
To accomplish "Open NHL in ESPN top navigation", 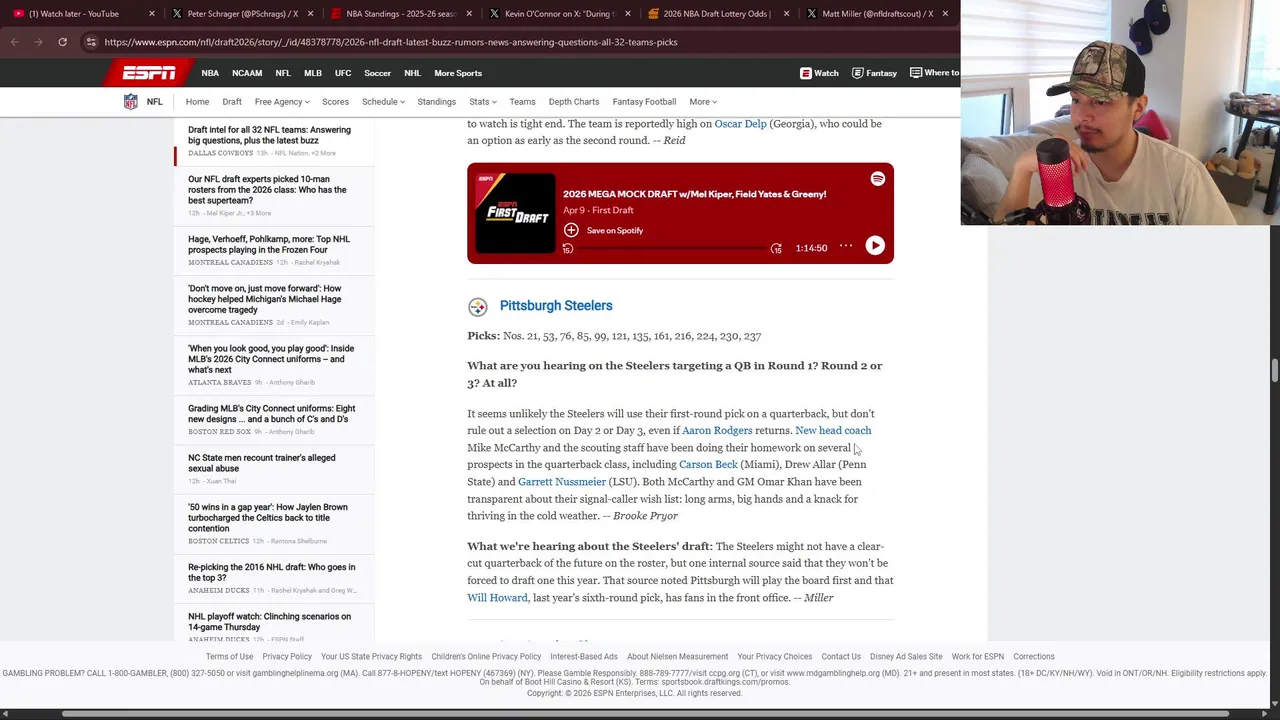I will [x=412, y=73].
